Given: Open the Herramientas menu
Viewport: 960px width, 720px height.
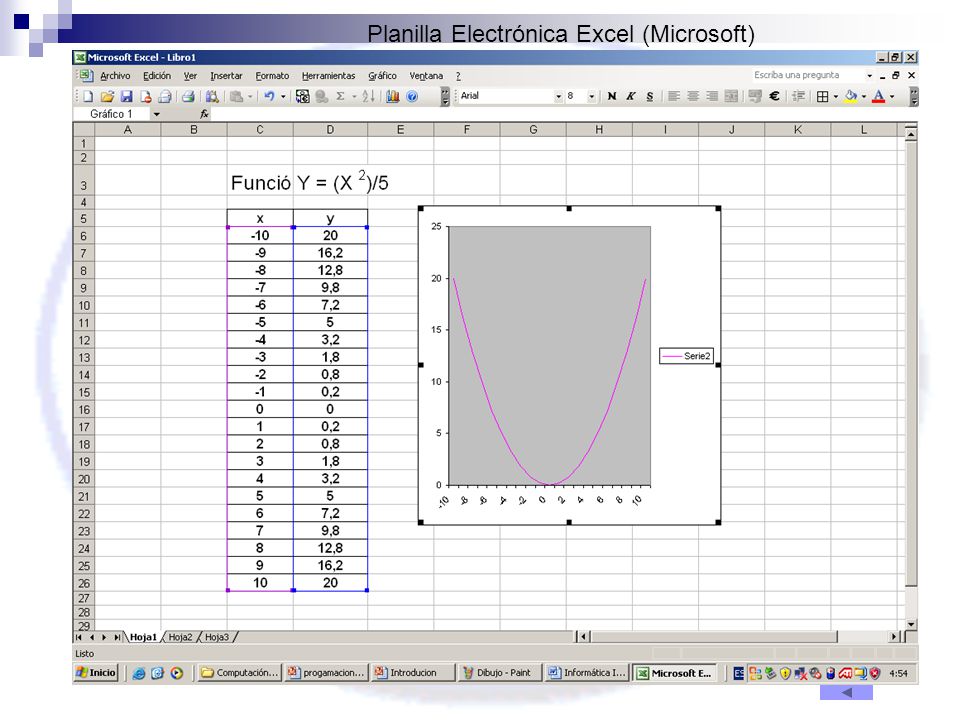Looking at the screenshot, I should (x=328, y=76).
